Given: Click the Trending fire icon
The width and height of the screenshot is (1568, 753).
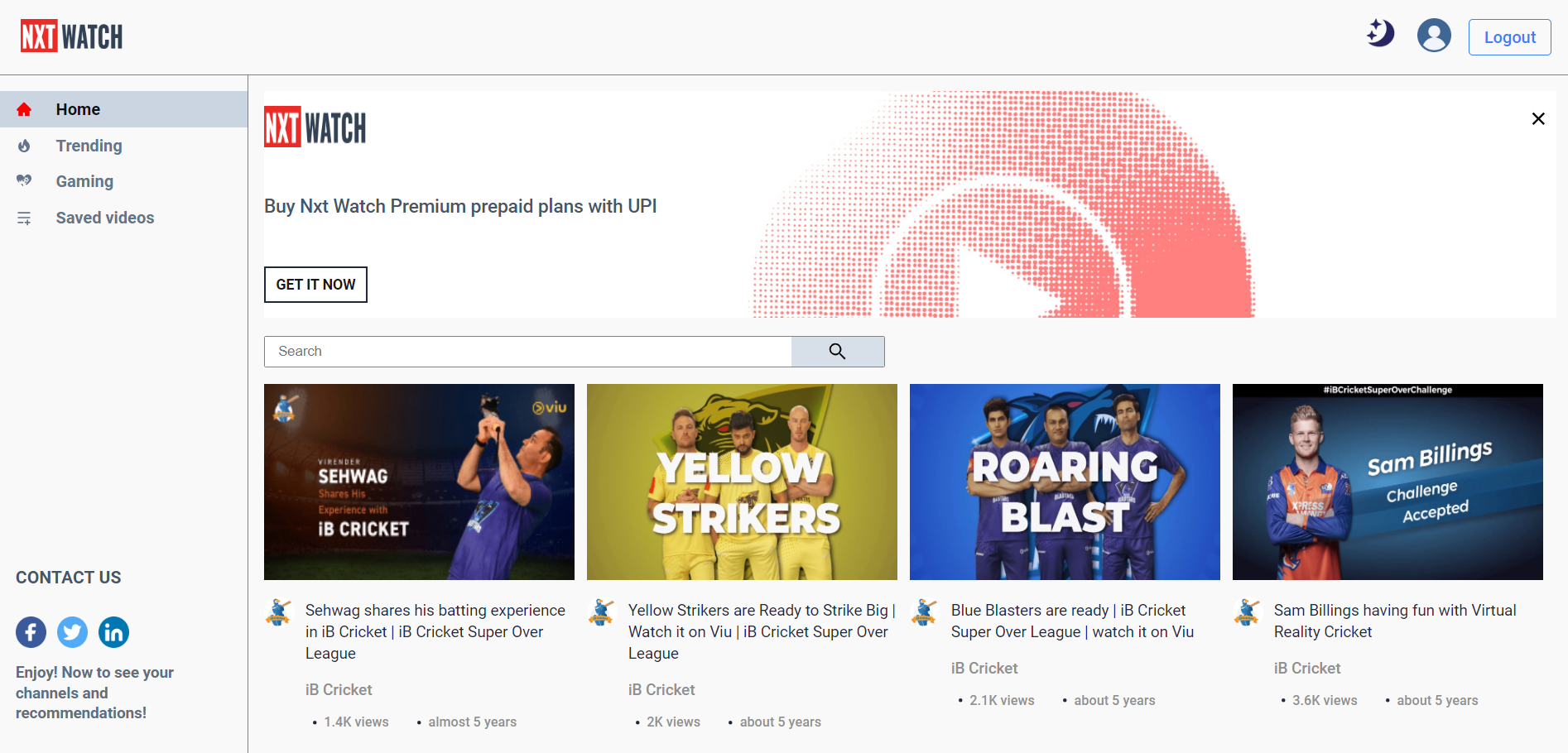Looking at the screenshot, I should coord(24,146).
